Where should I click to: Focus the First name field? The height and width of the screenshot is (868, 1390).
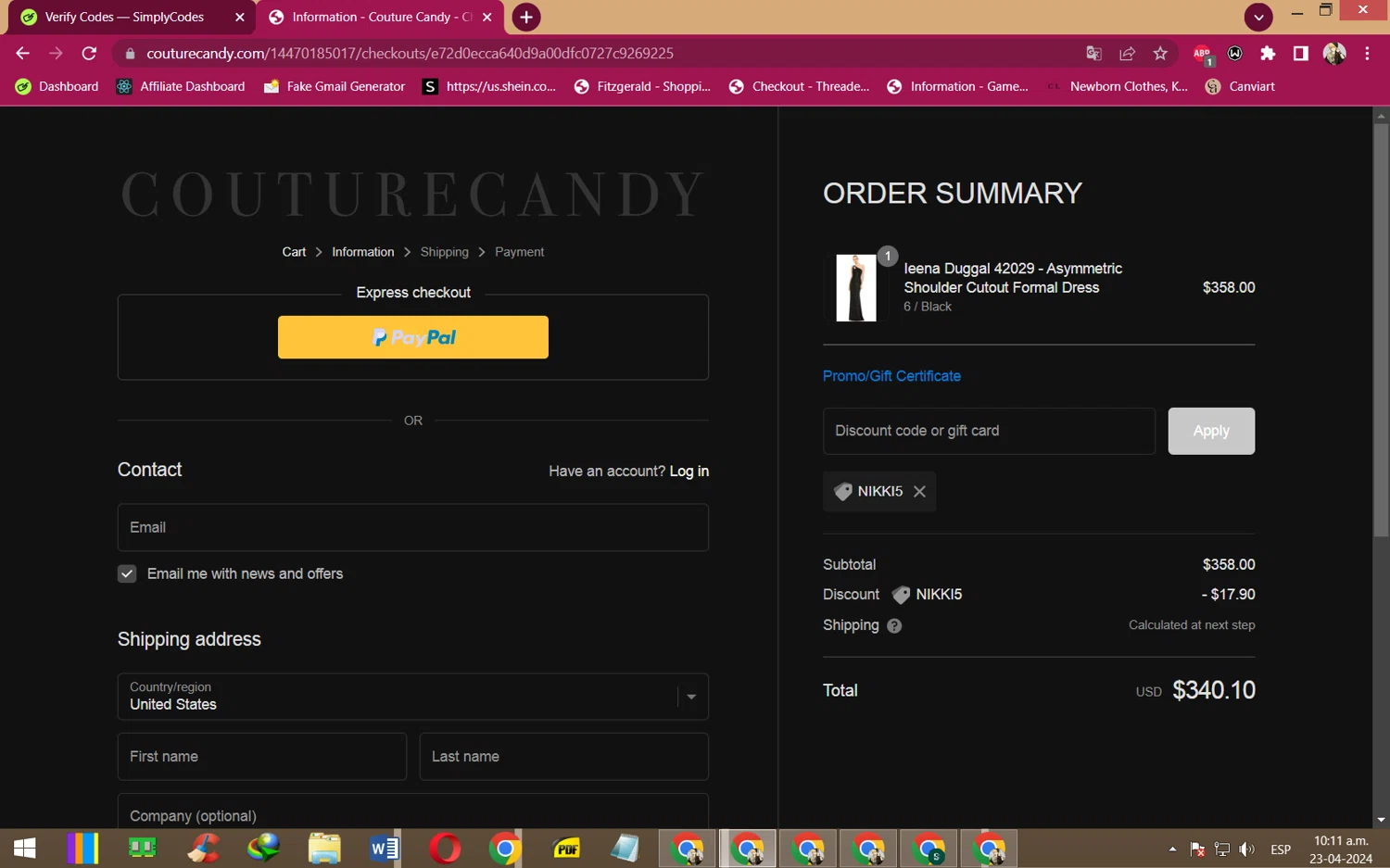pyautogui.click(x=262, y=757)
